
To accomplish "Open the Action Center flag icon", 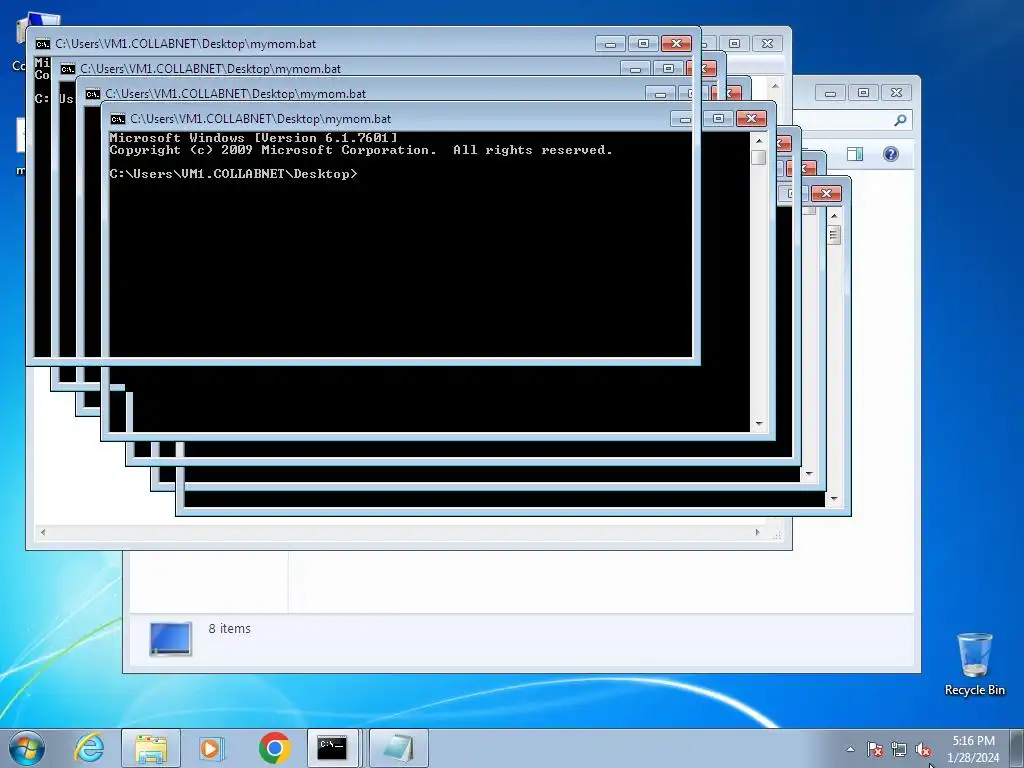I will pos(875,749).
